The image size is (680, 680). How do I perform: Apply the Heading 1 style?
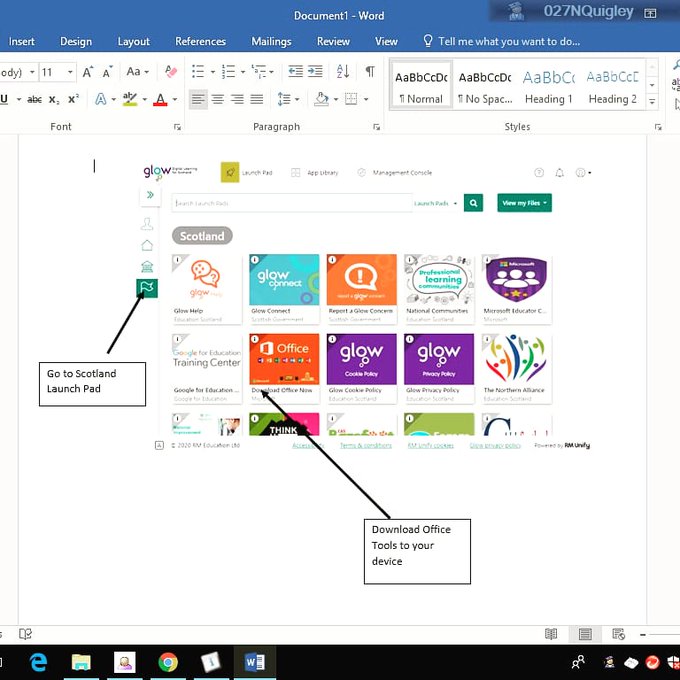549,85
